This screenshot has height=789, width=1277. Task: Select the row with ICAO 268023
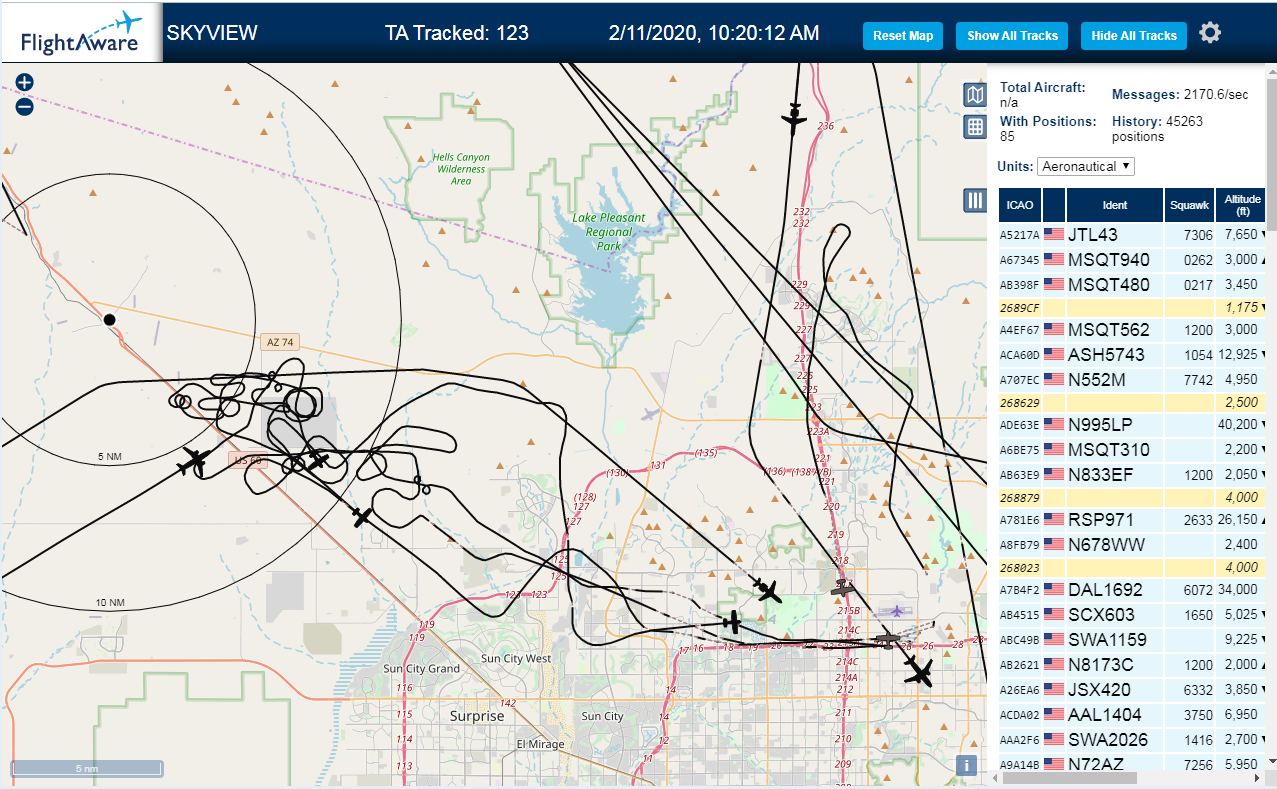pyautogui.click(x=1132, y=567)
